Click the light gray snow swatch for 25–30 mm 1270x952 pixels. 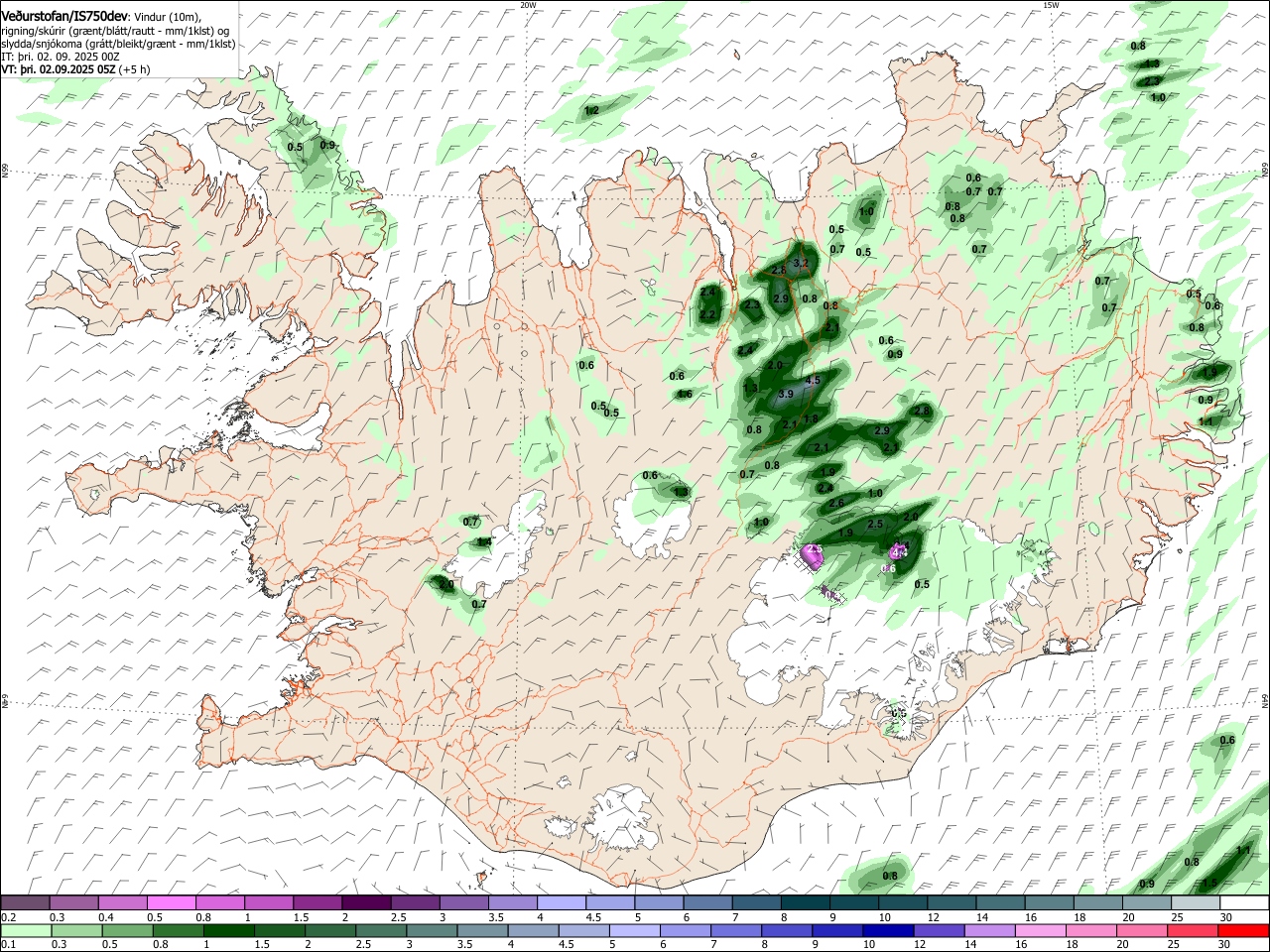tap(1195, 903)
